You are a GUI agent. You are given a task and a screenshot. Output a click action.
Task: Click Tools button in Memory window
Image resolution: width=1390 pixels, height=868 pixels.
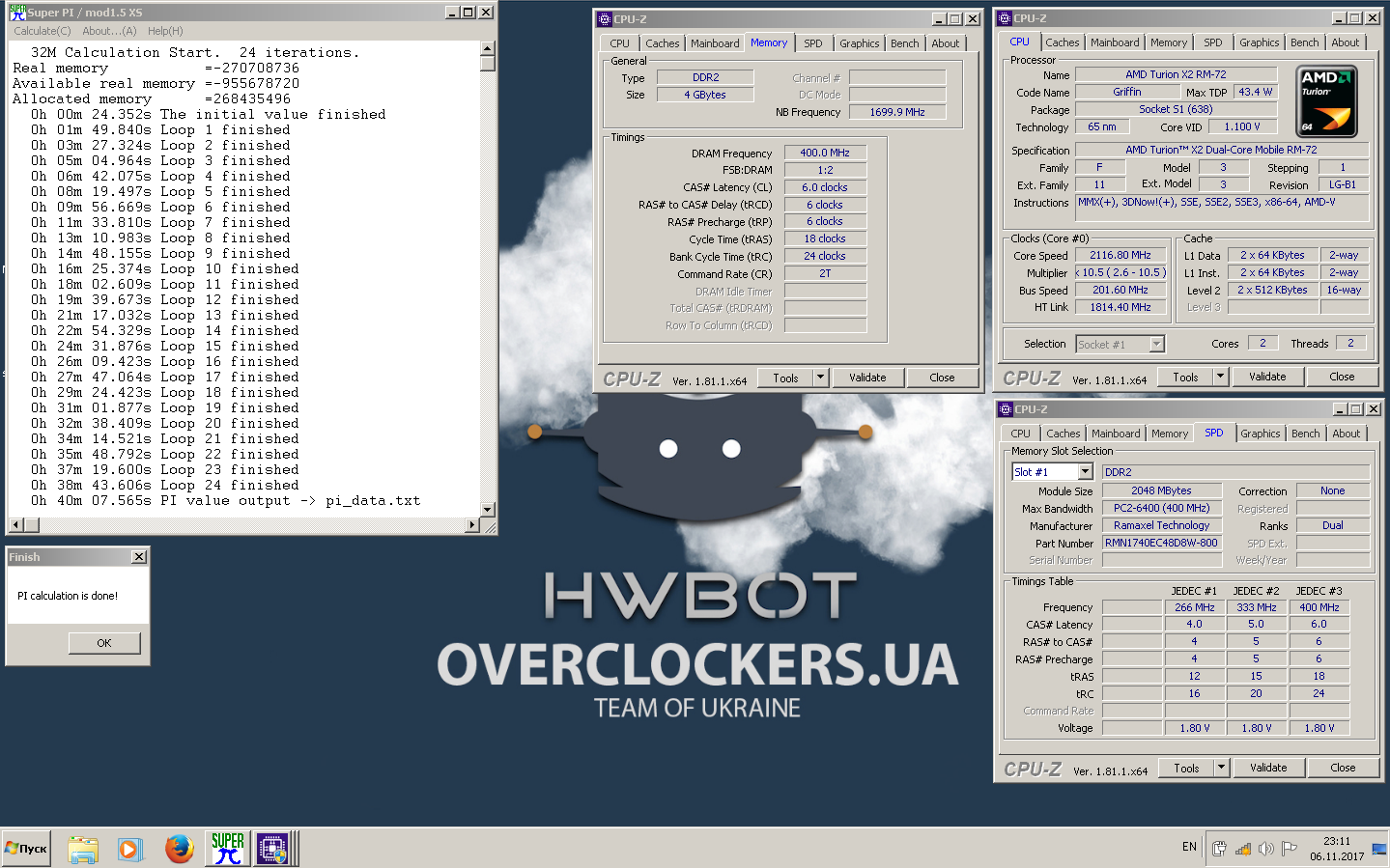[x=785, y=378]
